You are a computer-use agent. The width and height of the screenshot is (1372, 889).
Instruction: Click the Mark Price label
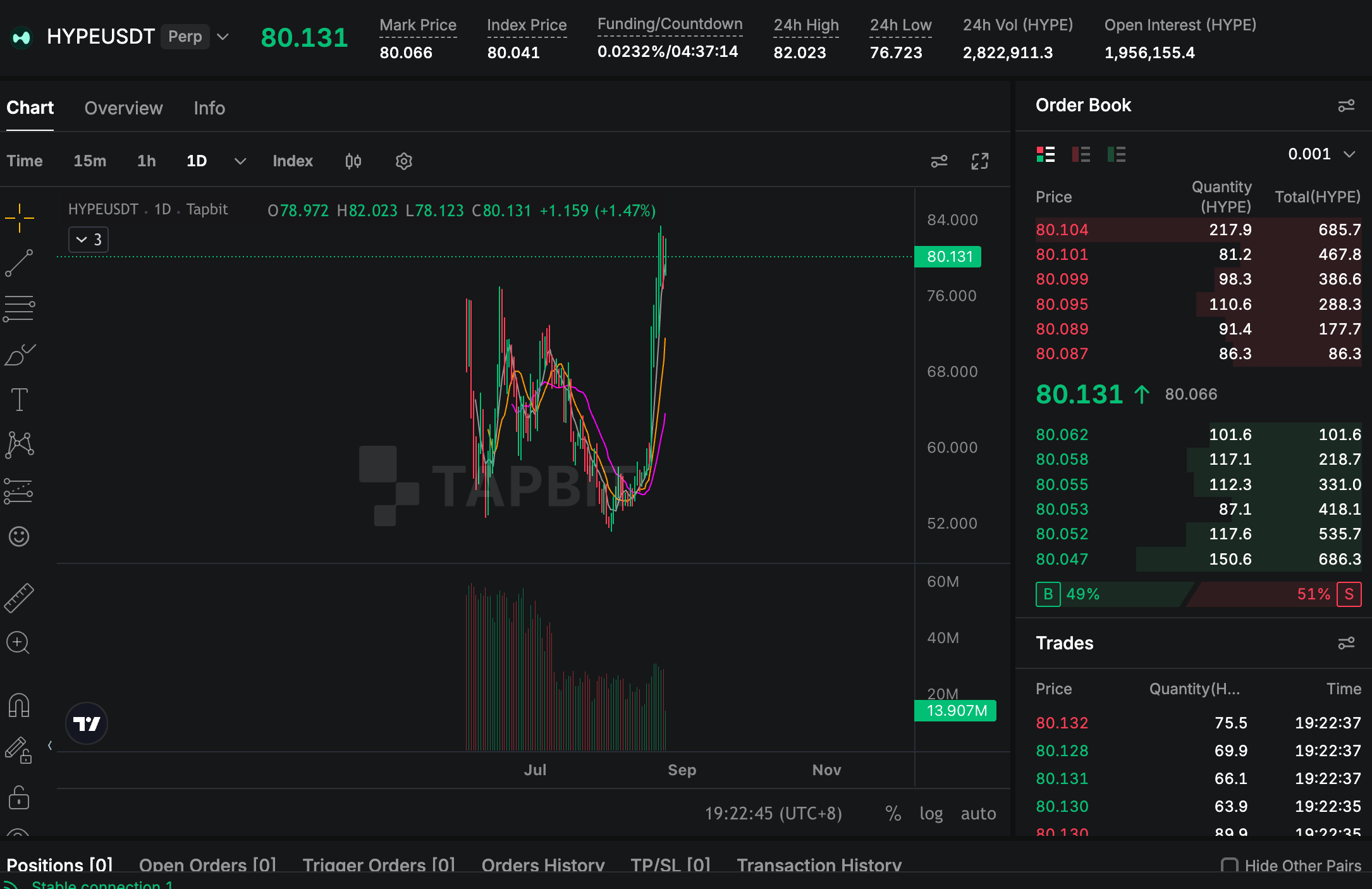point(418,25)
